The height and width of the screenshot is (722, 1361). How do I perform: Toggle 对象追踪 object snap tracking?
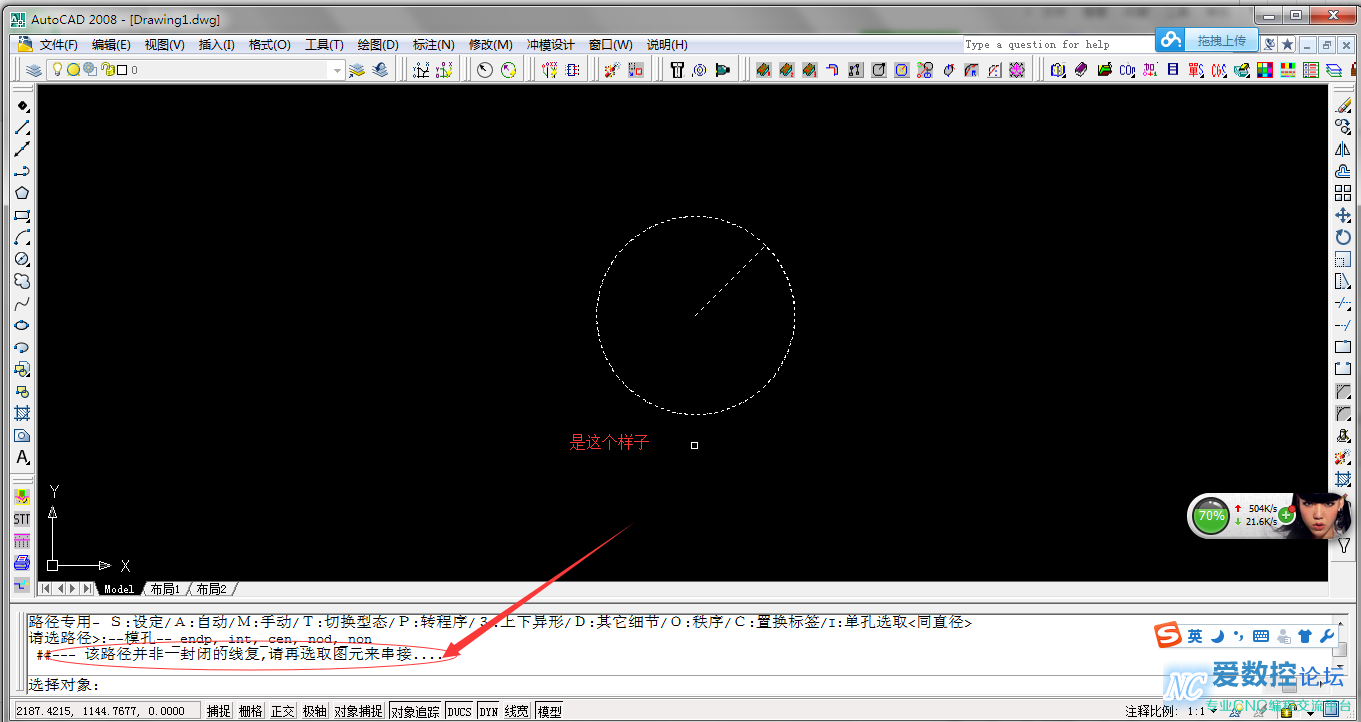[x=415, y=711]
